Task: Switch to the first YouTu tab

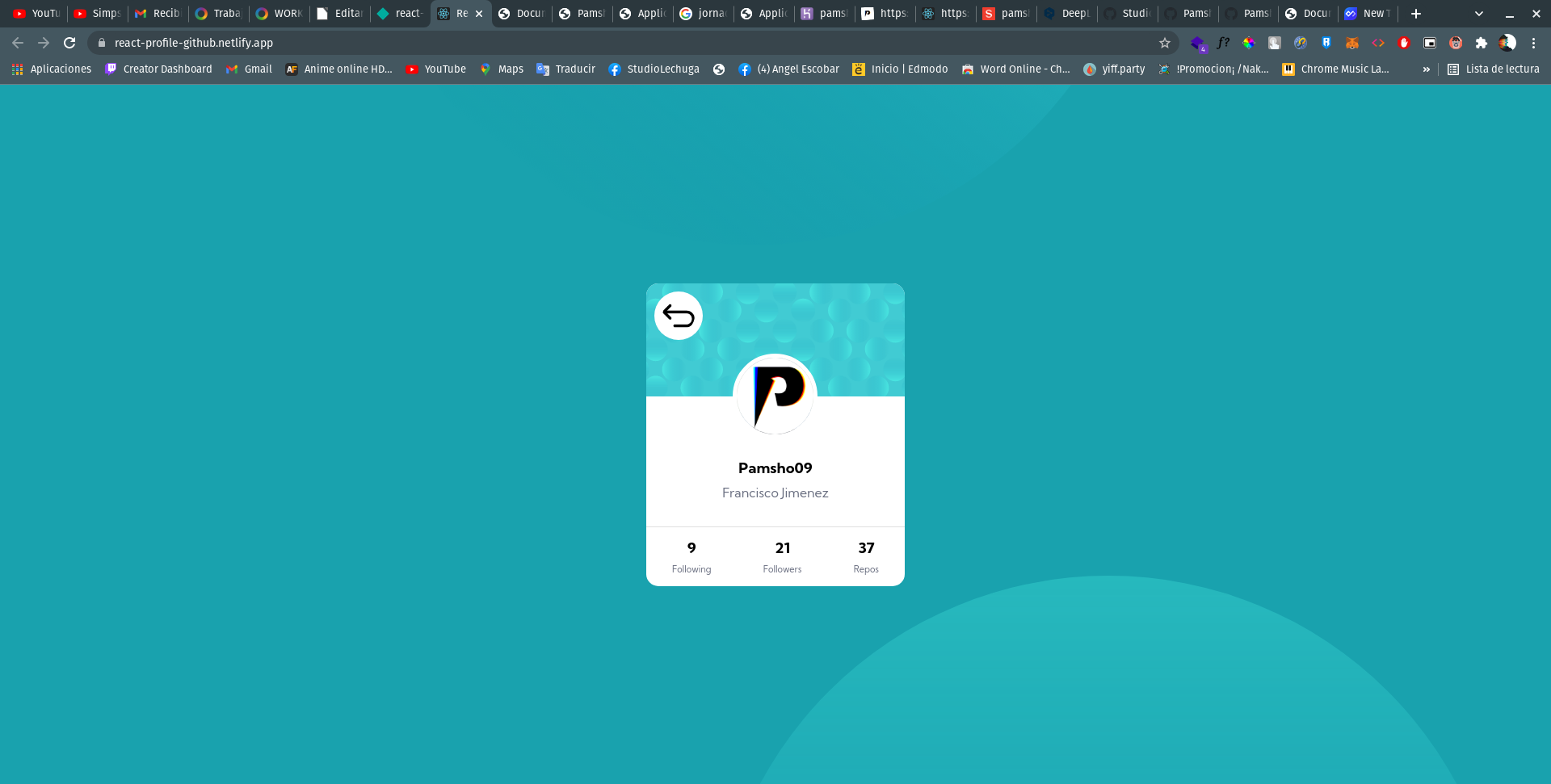Action: click(37, 14)
